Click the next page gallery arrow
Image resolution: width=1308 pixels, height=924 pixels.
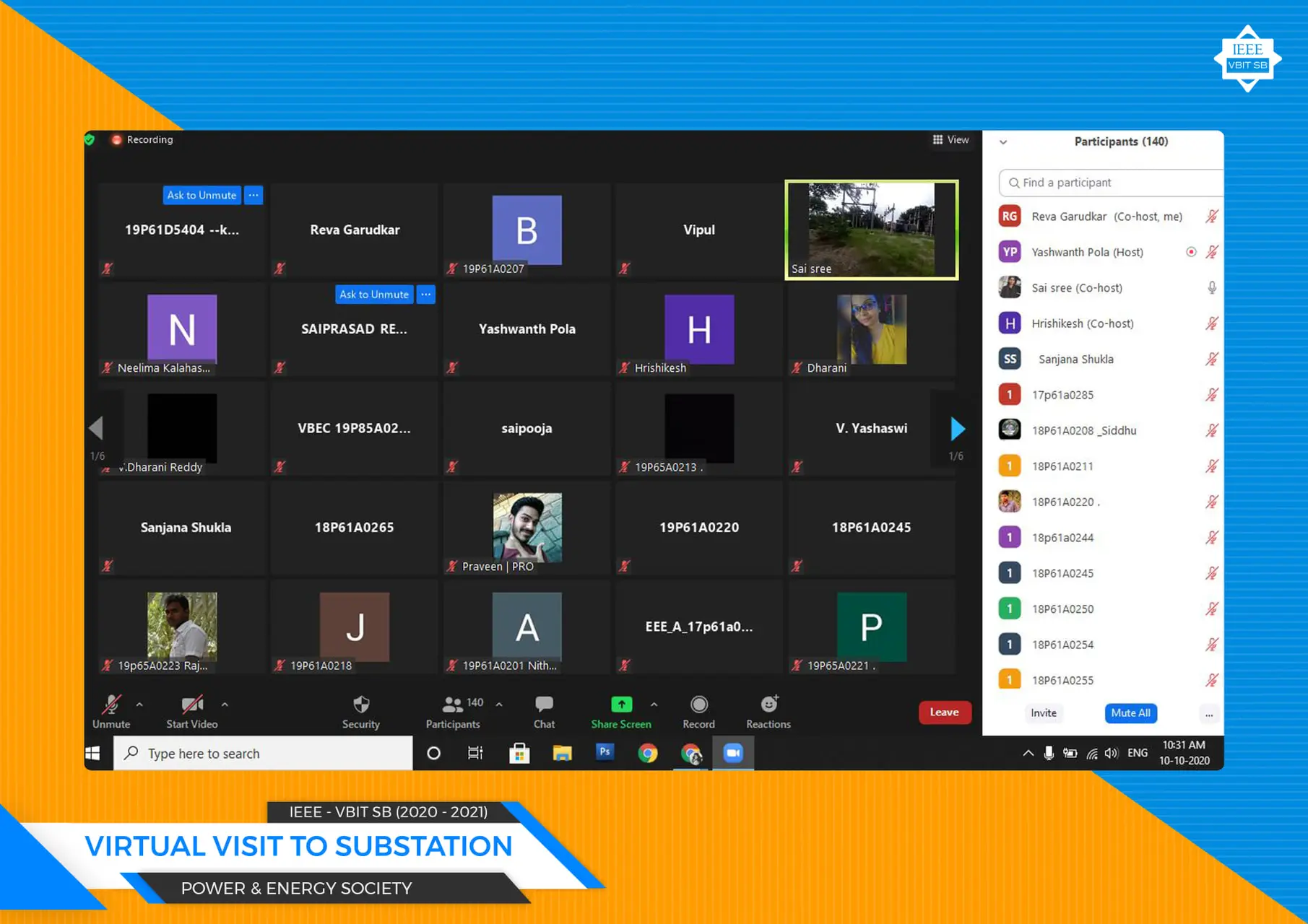958,428
